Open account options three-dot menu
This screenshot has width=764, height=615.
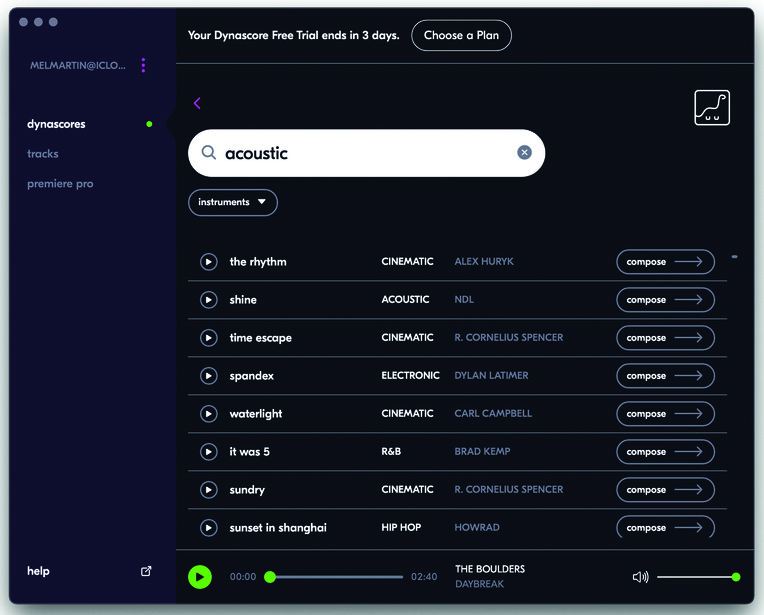point(143,65)
